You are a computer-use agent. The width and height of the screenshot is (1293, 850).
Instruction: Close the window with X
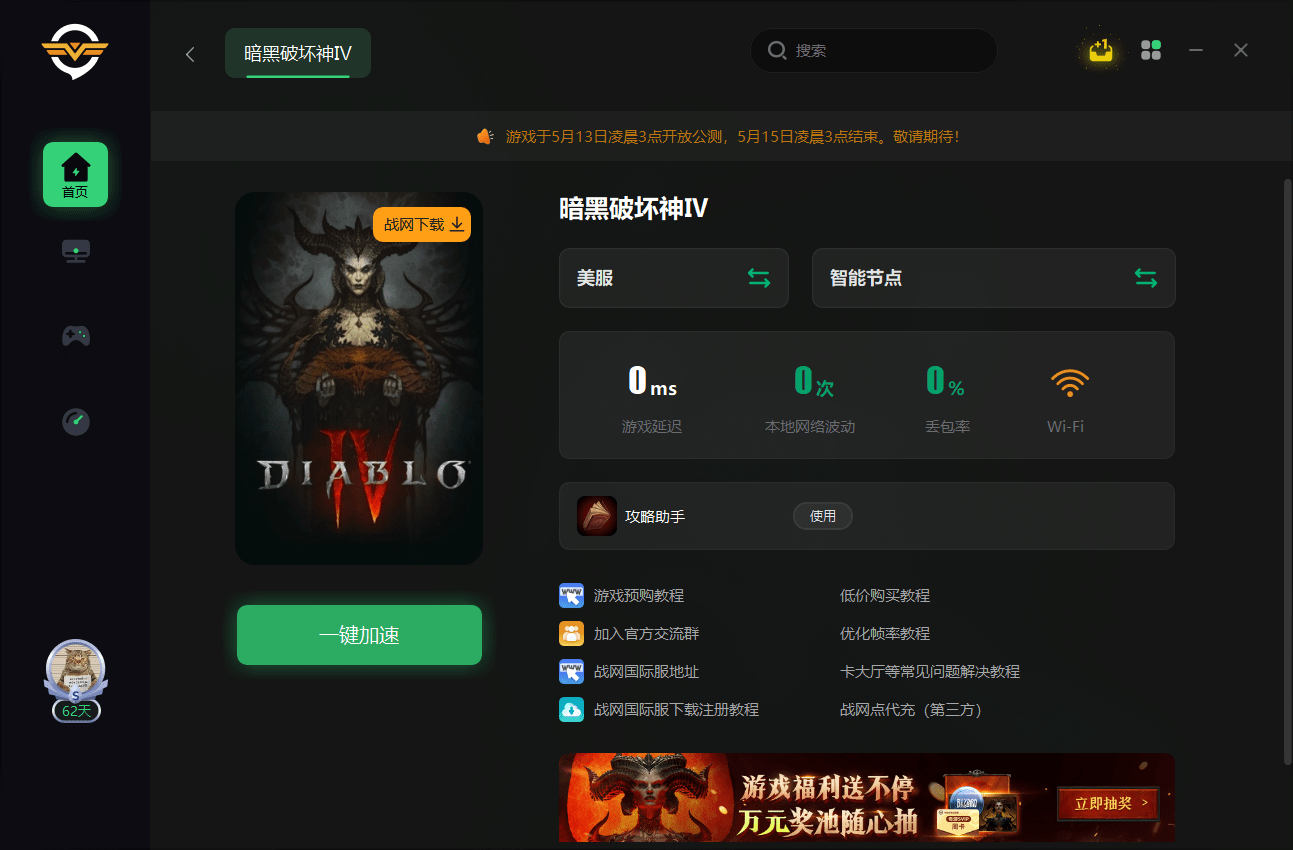coord(1241,50)
